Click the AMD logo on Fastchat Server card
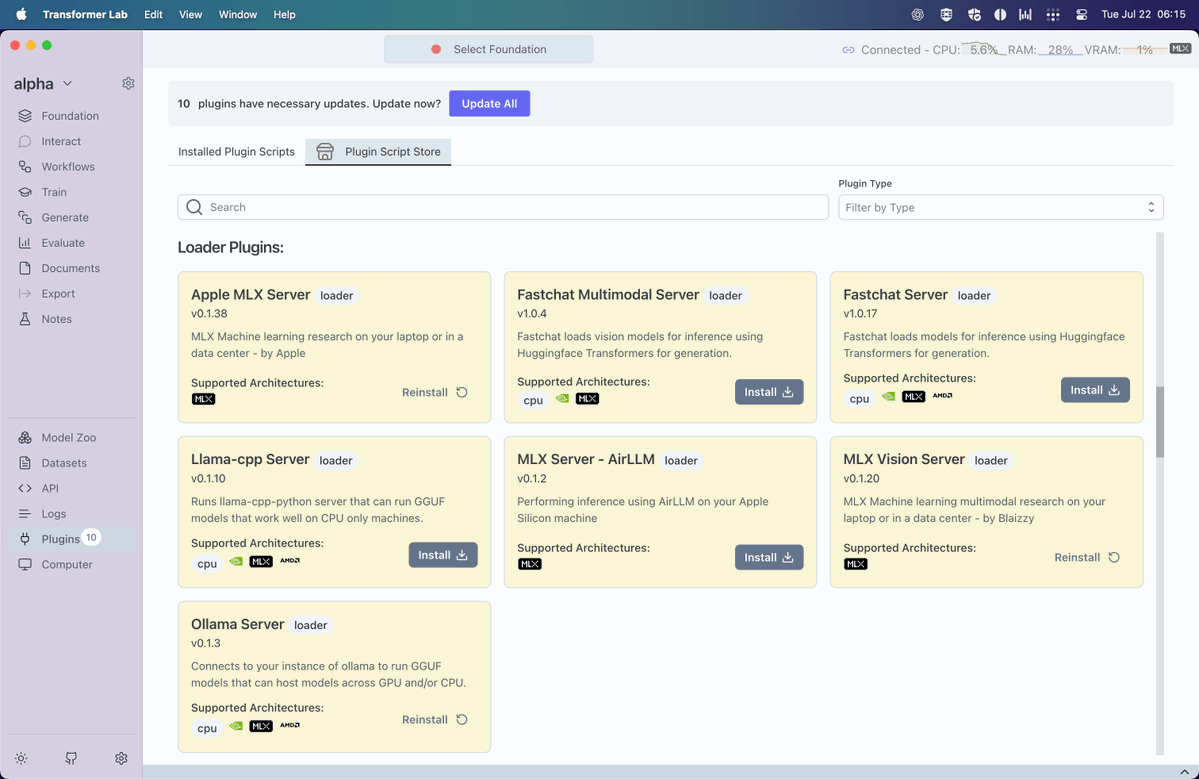The height and width of the screenshot is (779, 1199). (x=942, y=396)
